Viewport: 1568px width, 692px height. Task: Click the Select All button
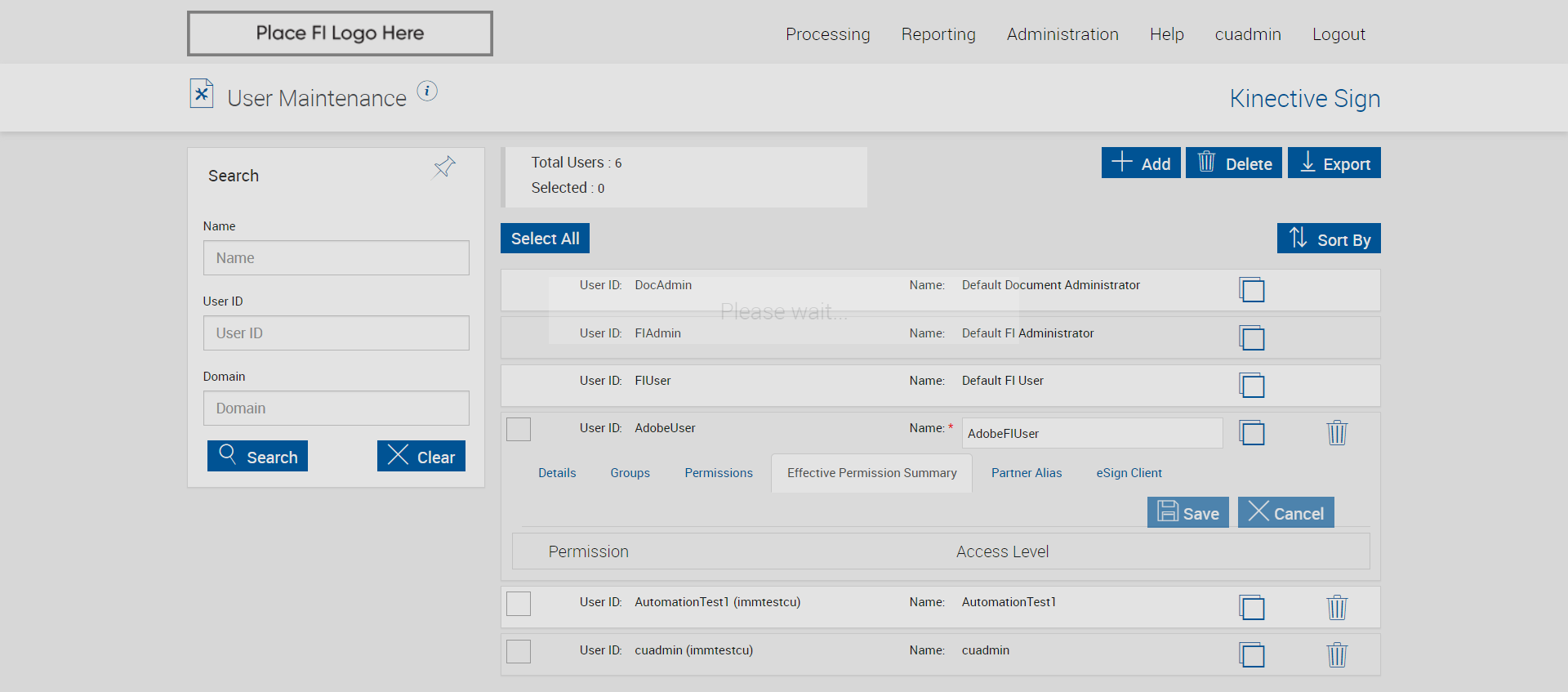pyautogui.click(x=545, y=239)
